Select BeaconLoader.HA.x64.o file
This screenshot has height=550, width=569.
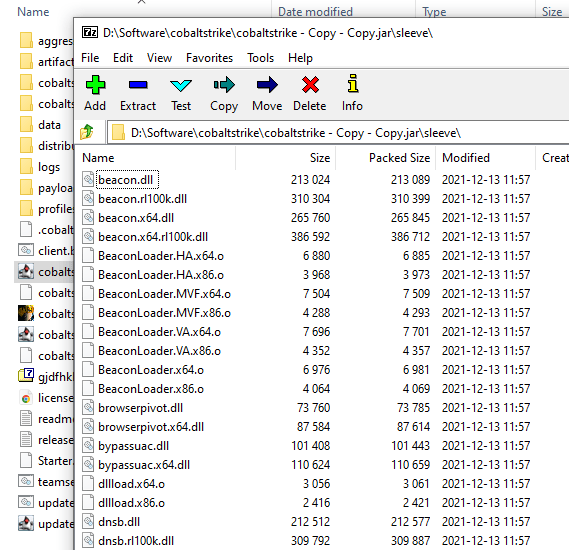click(x=161, y=256)
